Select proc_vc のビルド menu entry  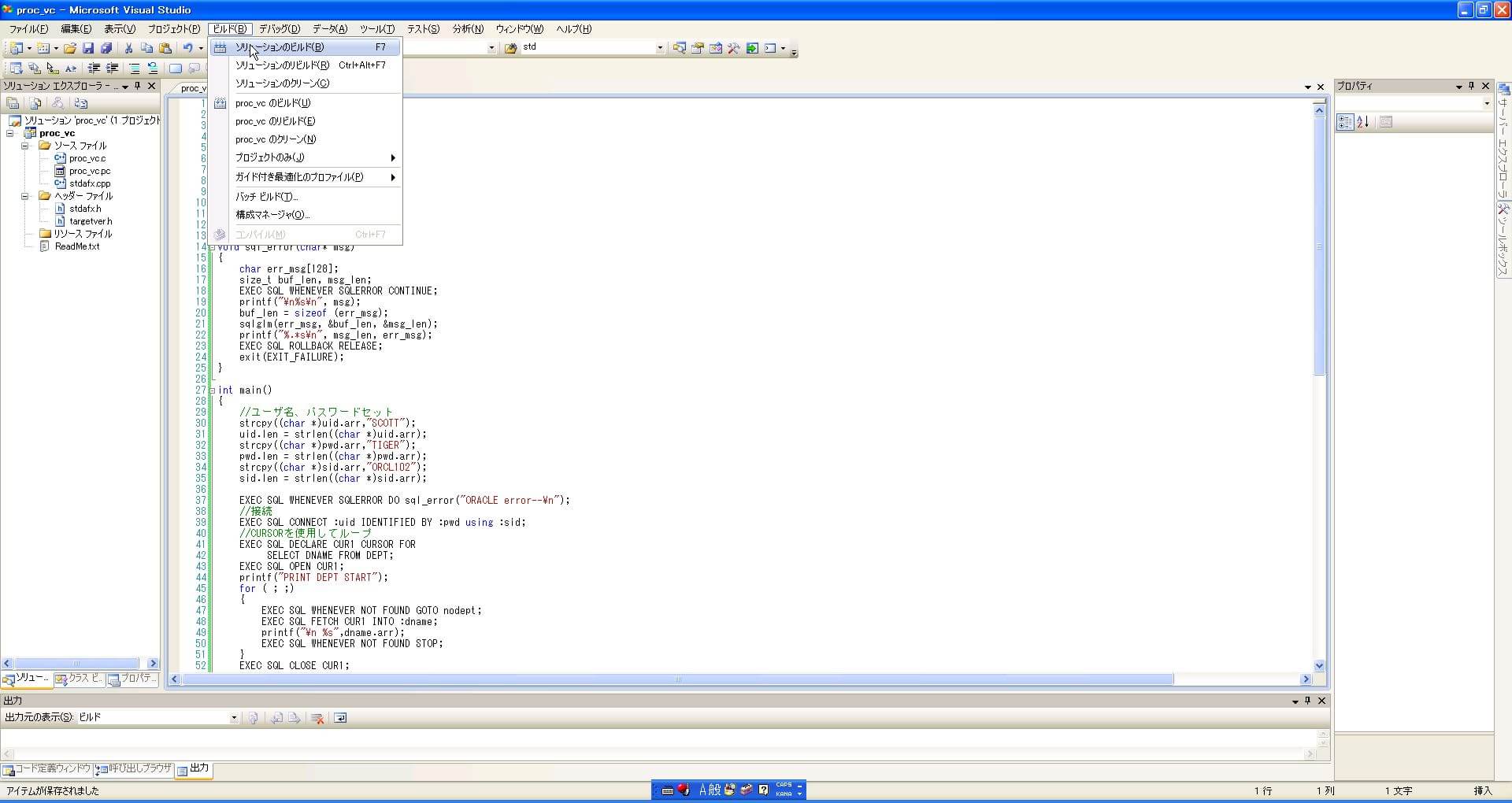click(306, 103)
